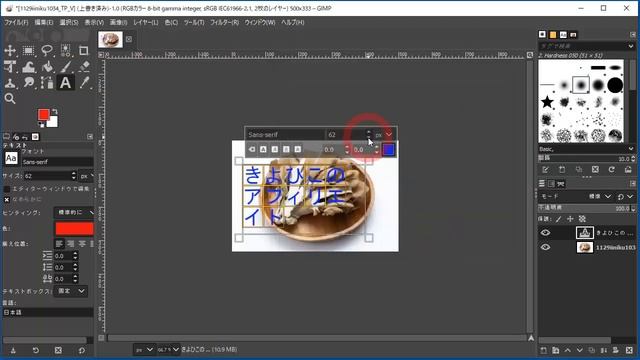The image size is (640, 360).
Task: Toggle the antialiasing checkbox
Action: pos(7,200)
